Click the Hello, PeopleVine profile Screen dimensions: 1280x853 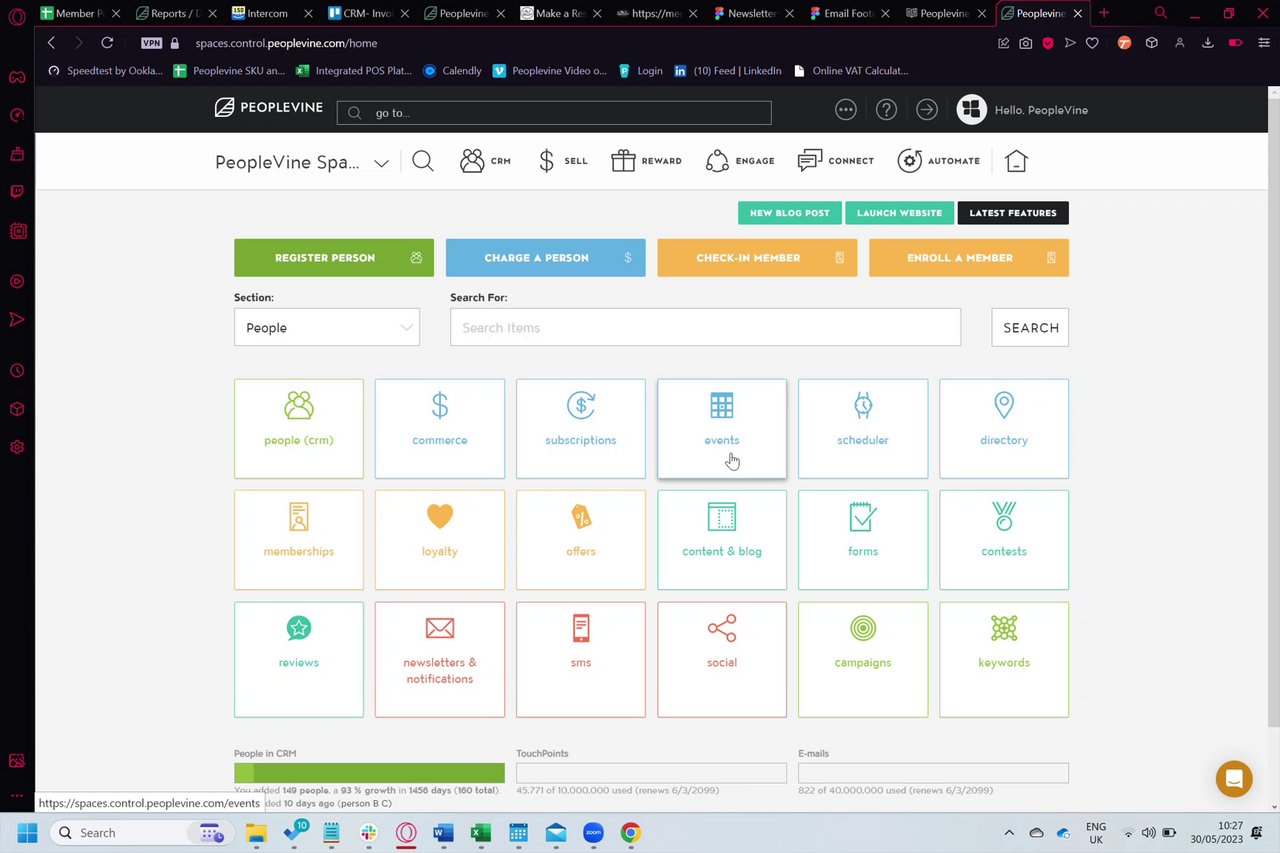pos(1022,110)
